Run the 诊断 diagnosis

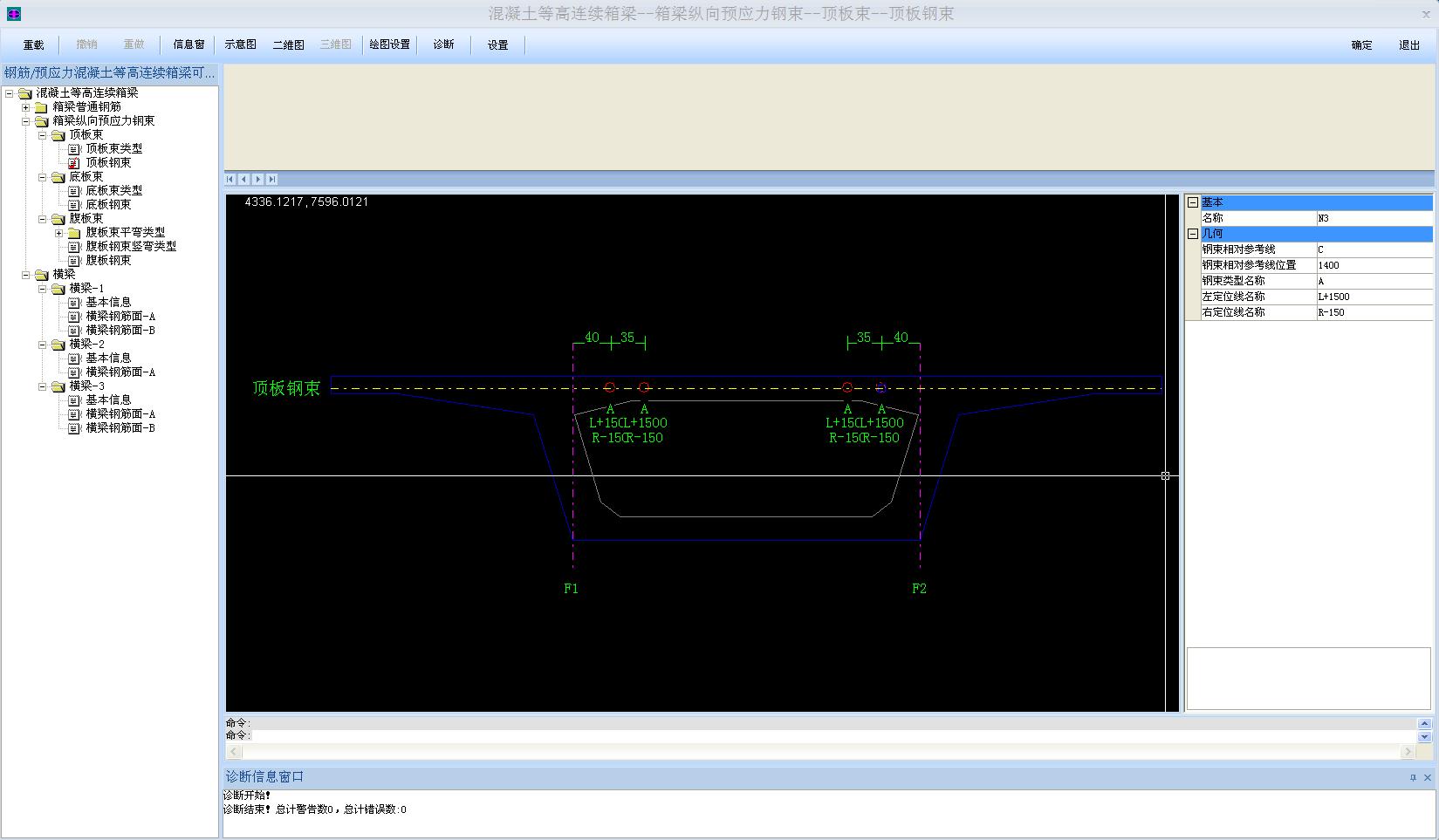click(x=443, y=44)
